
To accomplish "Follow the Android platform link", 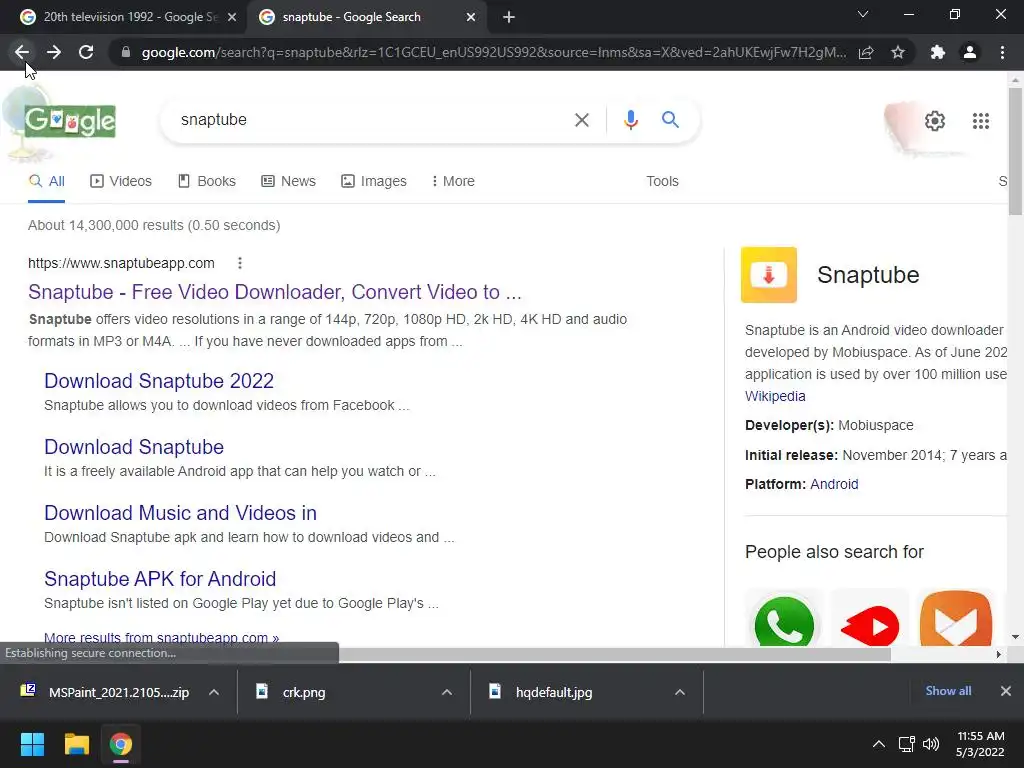I will [x=834, y=484].
